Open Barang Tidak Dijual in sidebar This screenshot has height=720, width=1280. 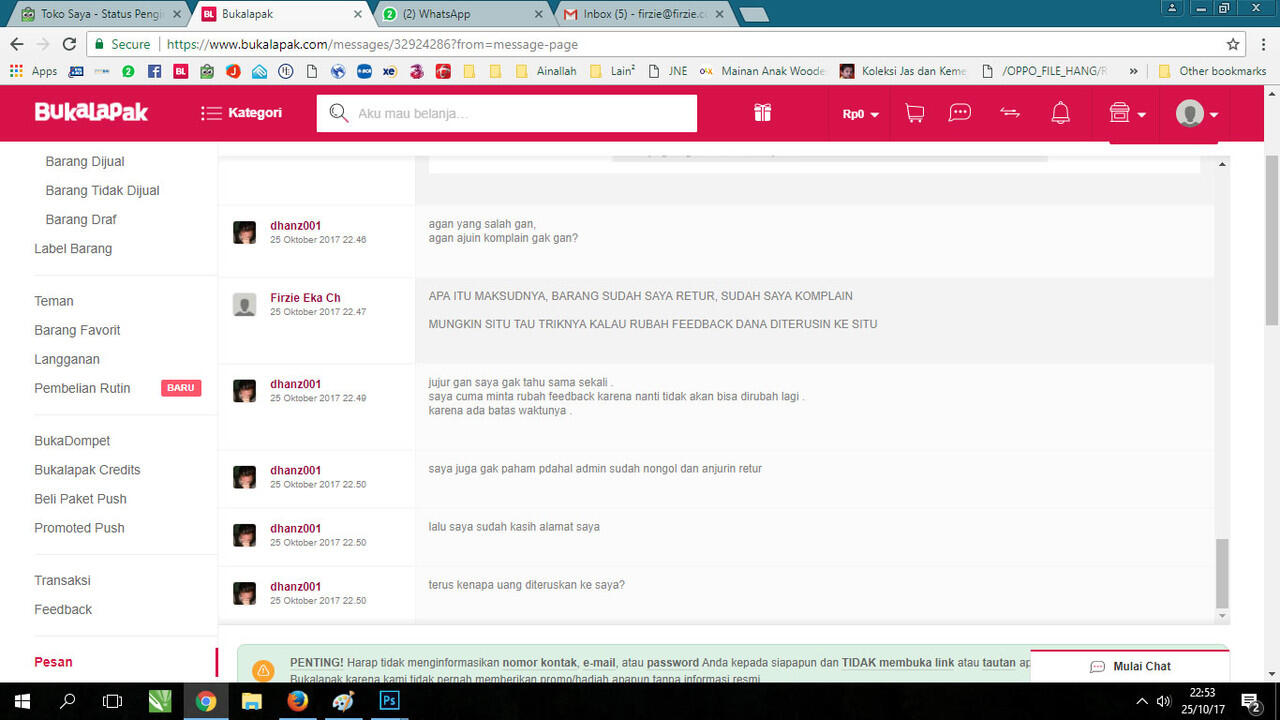(x=102, y=190)
